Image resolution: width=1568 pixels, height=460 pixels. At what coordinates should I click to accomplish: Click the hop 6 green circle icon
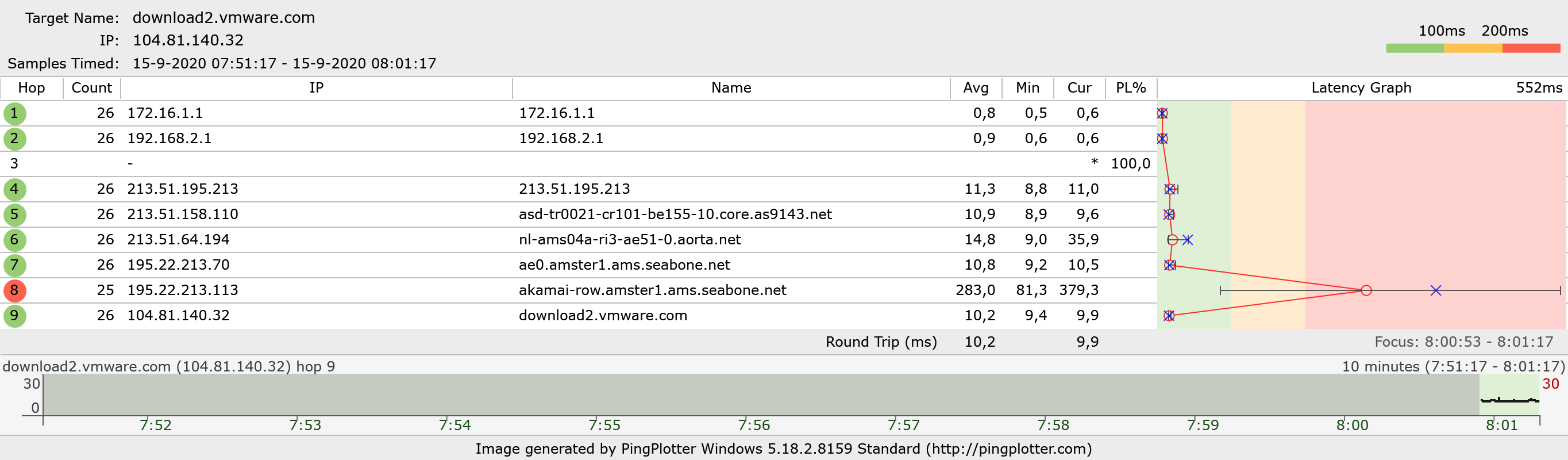14,240
